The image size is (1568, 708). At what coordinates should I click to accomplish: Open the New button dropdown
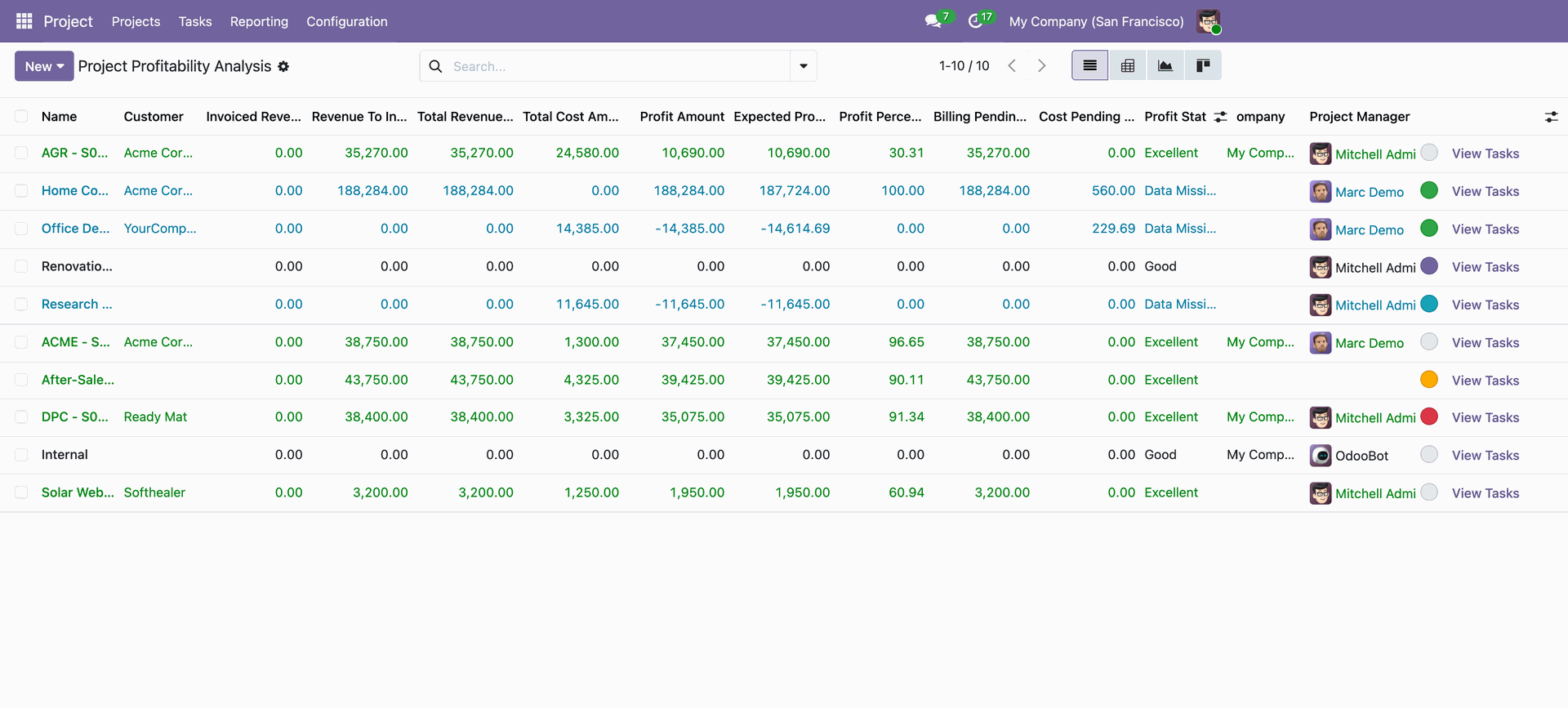(x=44, y=66)
